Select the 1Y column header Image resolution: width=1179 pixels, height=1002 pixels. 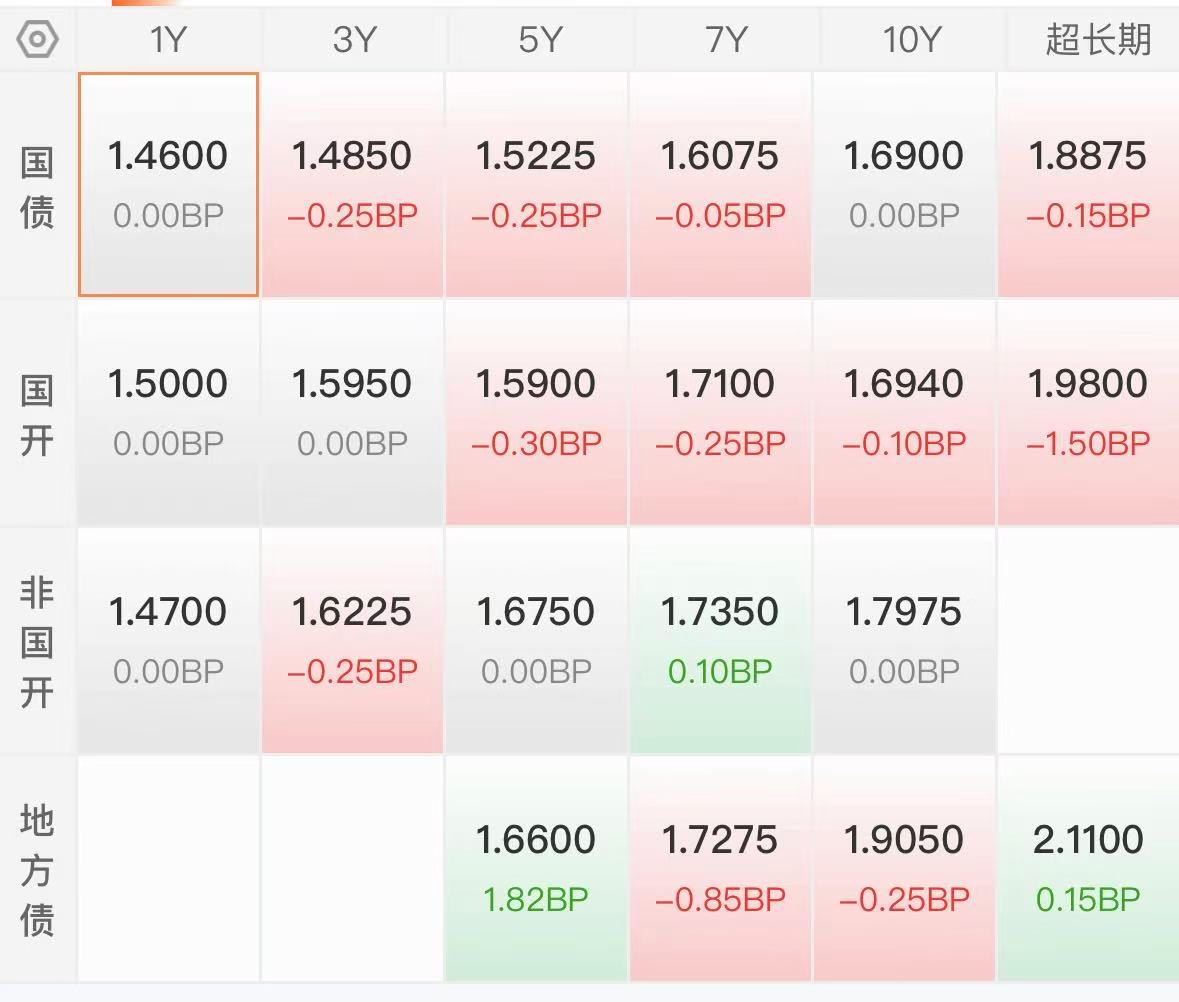point(168,39)
